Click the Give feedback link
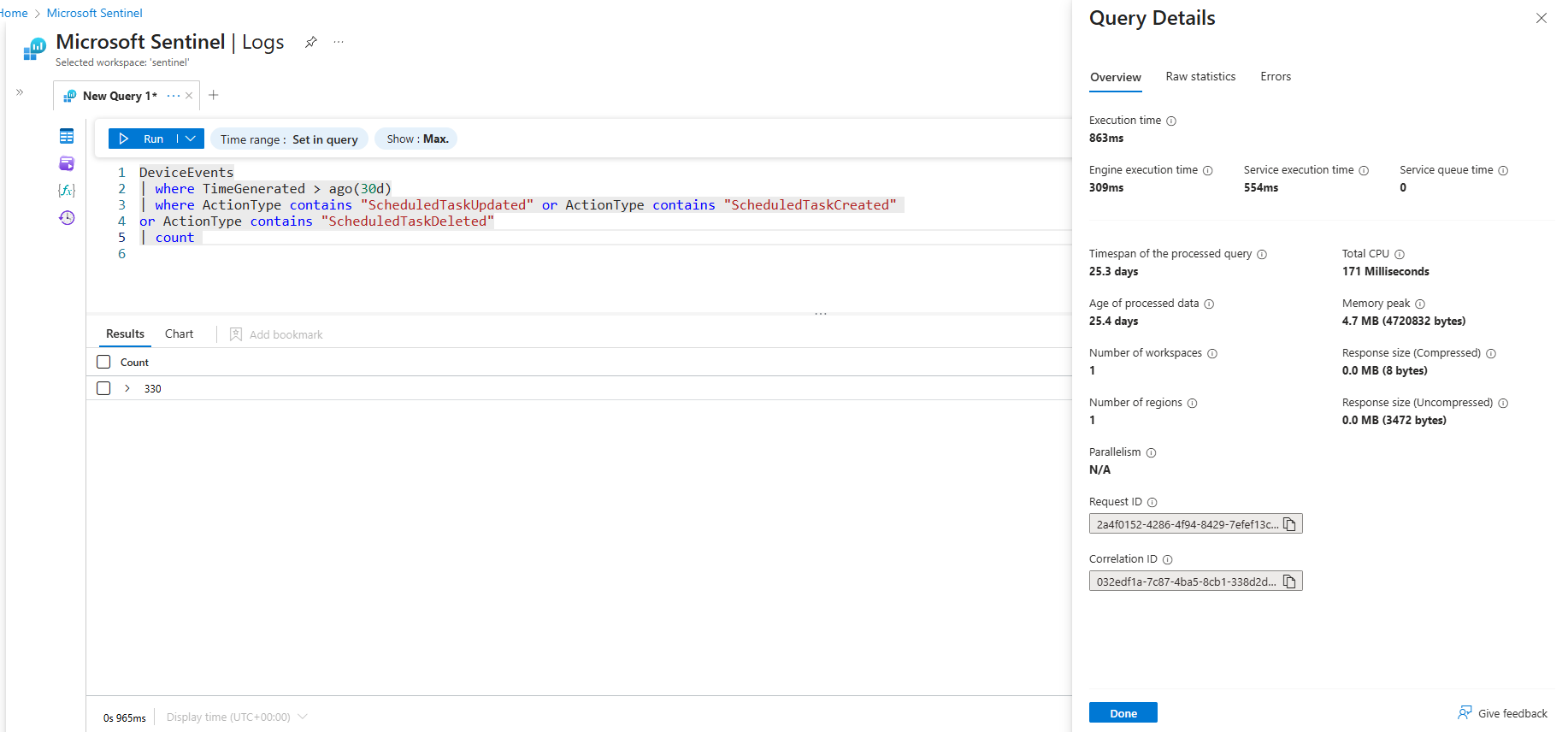 coord(1502,713)
